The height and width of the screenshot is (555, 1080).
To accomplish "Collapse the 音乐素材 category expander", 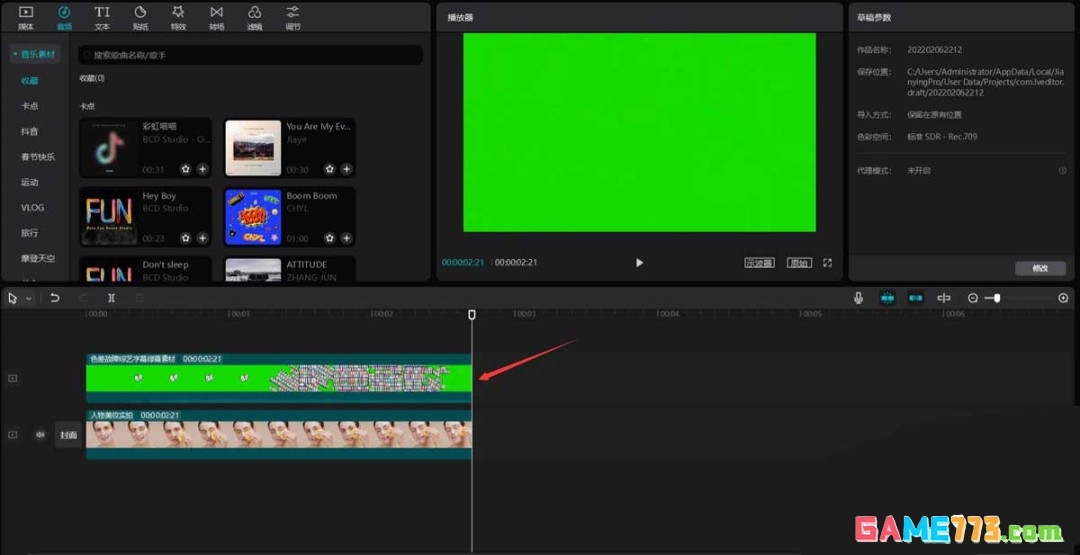I will tap(16, 54).
